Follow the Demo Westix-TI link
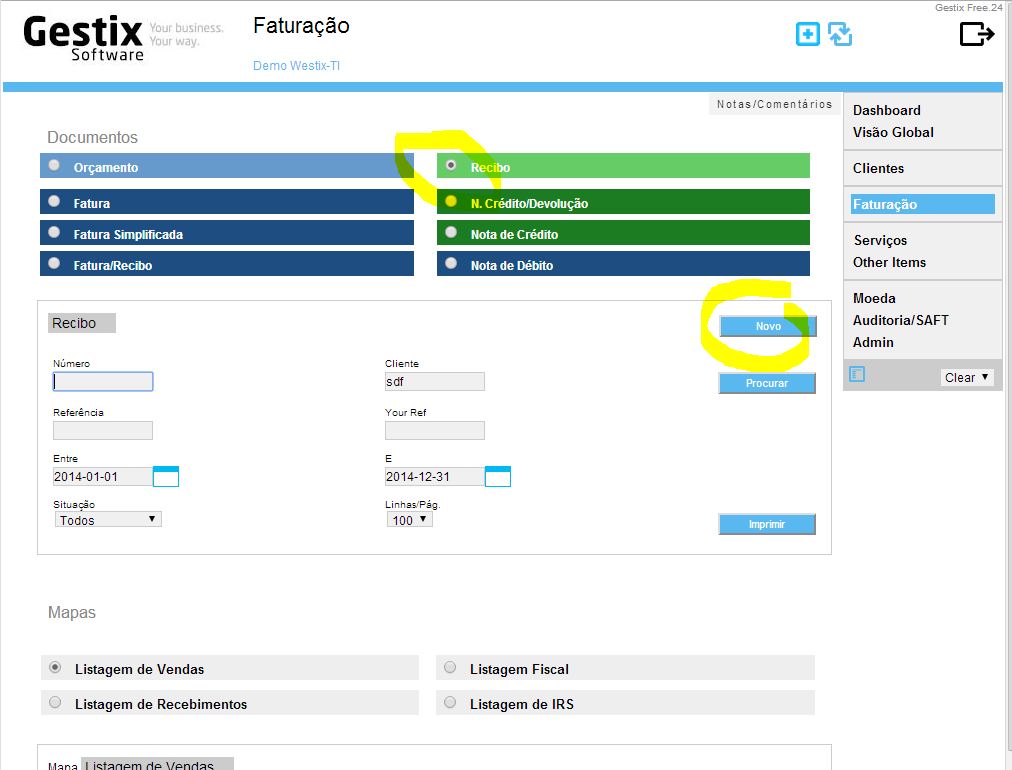 pos(296,66)
